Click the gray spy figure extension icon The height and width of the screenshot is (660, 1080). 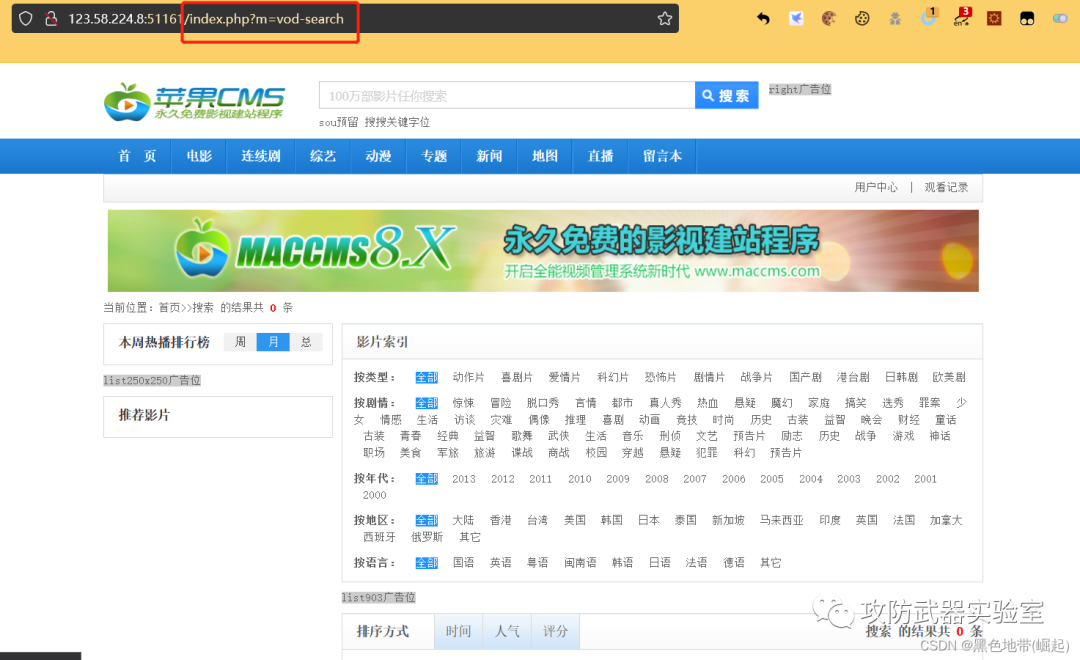pos(895,19)
